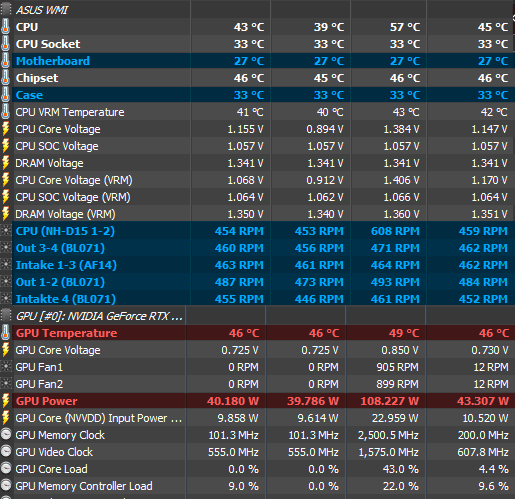Screen dimensions: 515x499
Task: Click thermometer icon beside CPU row
Action: coord(5,27)
